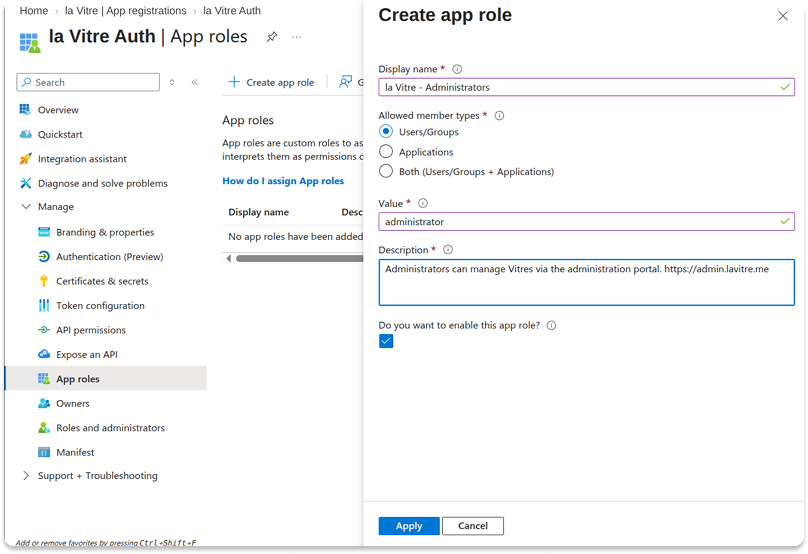Open Authentication (Preview) page
Viewport: 808px width, 554px height.
click(x=110, y=257)
